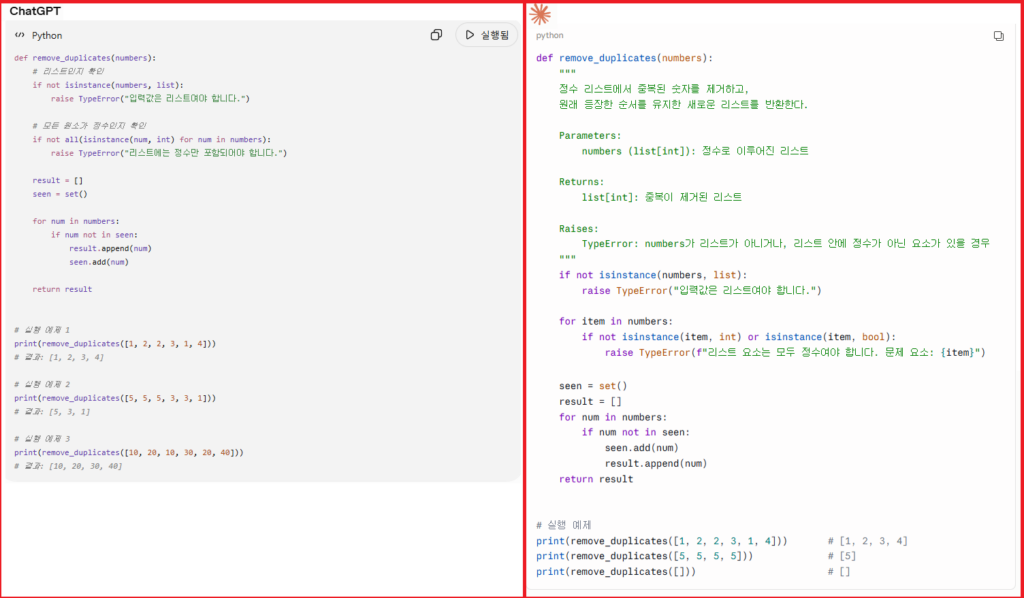This screenshot has height=598, width=1024.
Task: Click the orange Claude starburst logo
Action: point(539,14)
